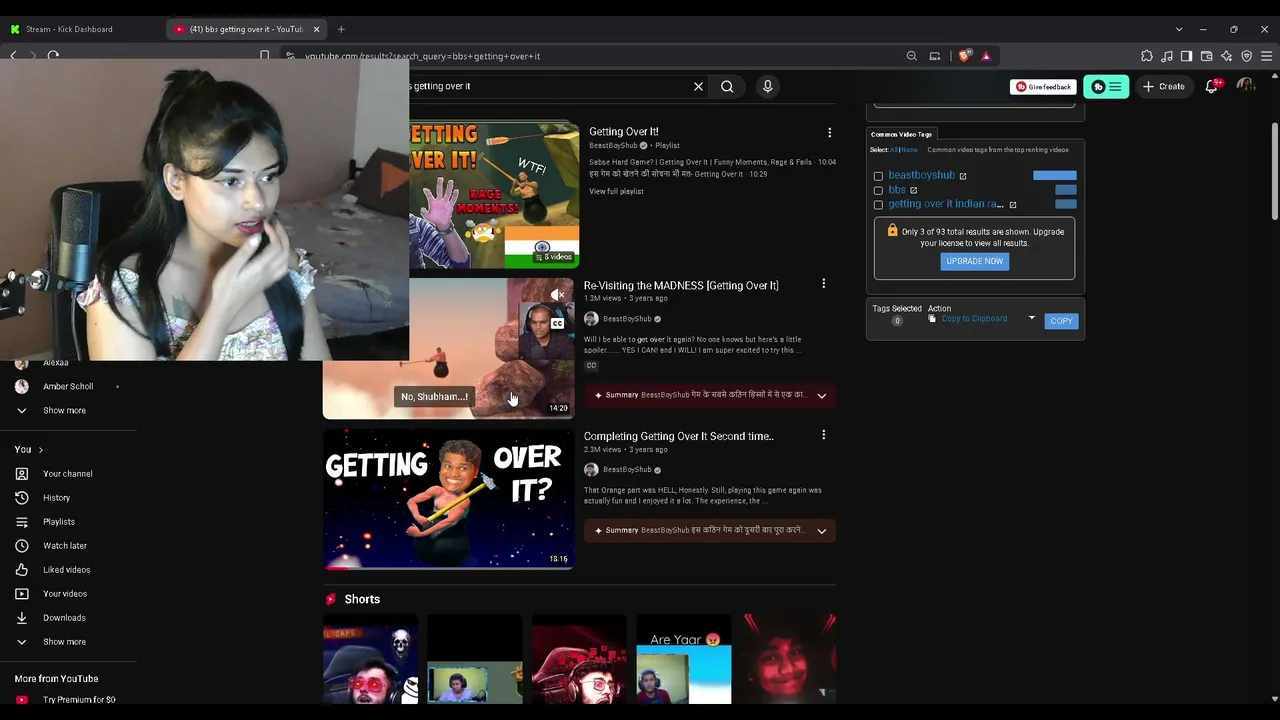Click the UPGRADE NOW button
This screenshot has width=1280, height=720.
(x=974, y=261)
